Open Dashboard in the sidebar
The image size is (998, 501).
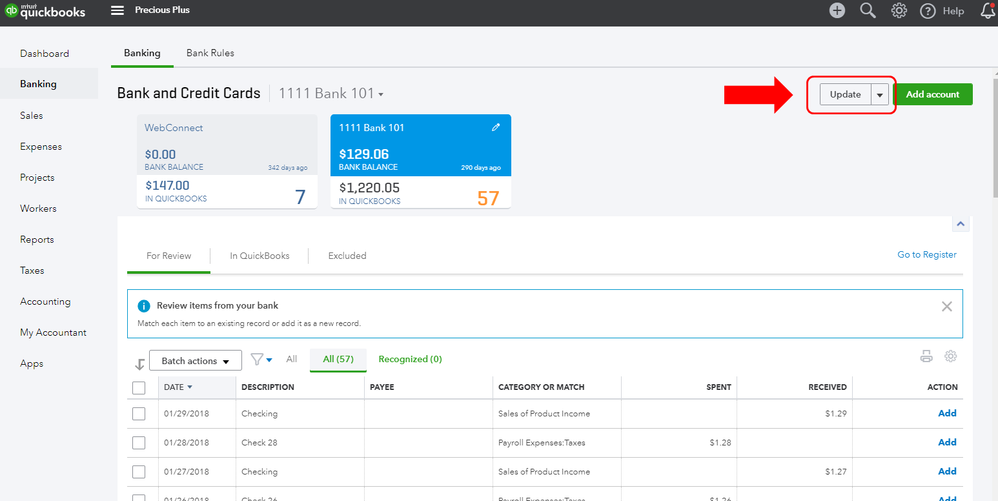45,53
